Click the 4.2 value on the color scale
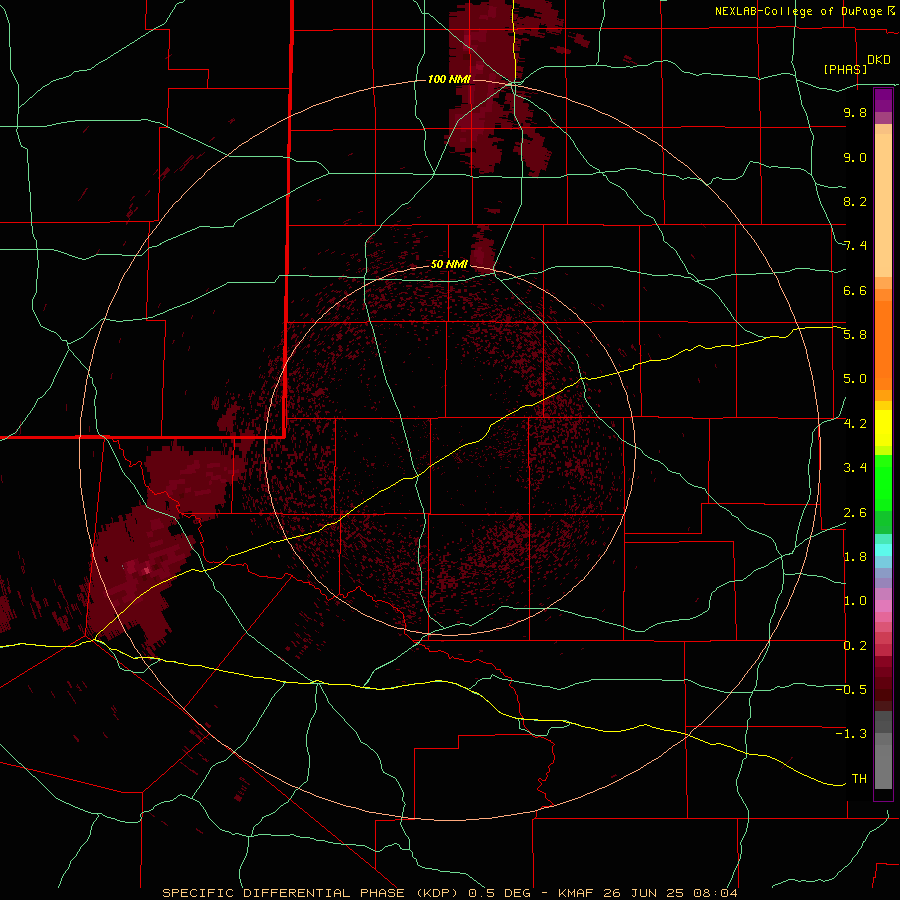Image resolution: width=900 pixels, height=900 pixels. [855, 424]
